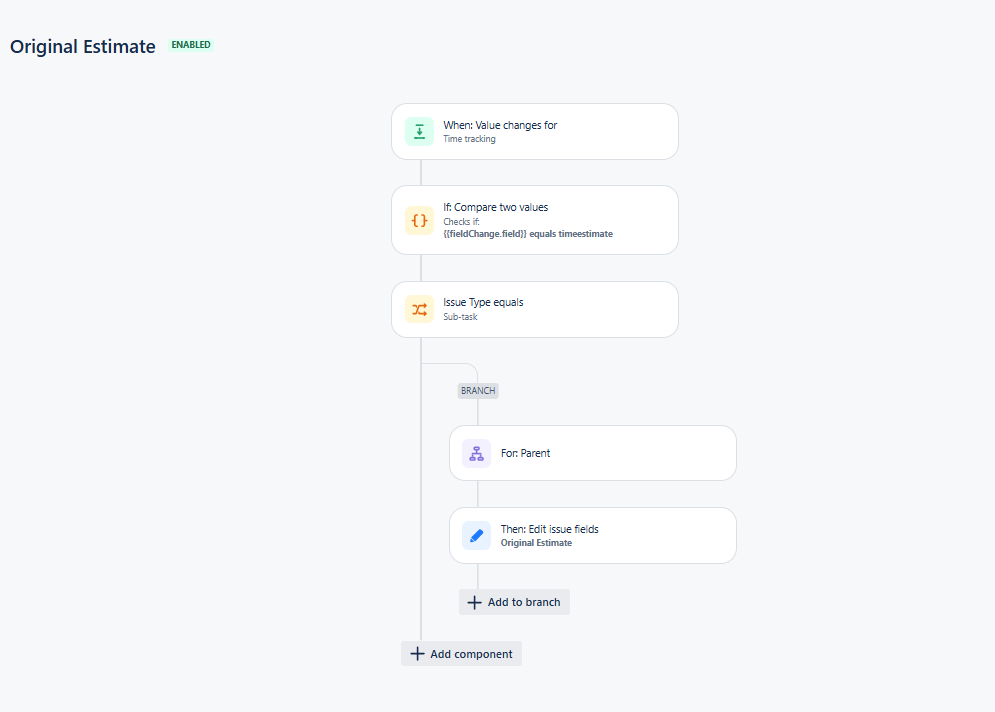Click the Sub-task subtitle text
This screenshot has height=712, width=995.
click(x=460, y=317)
